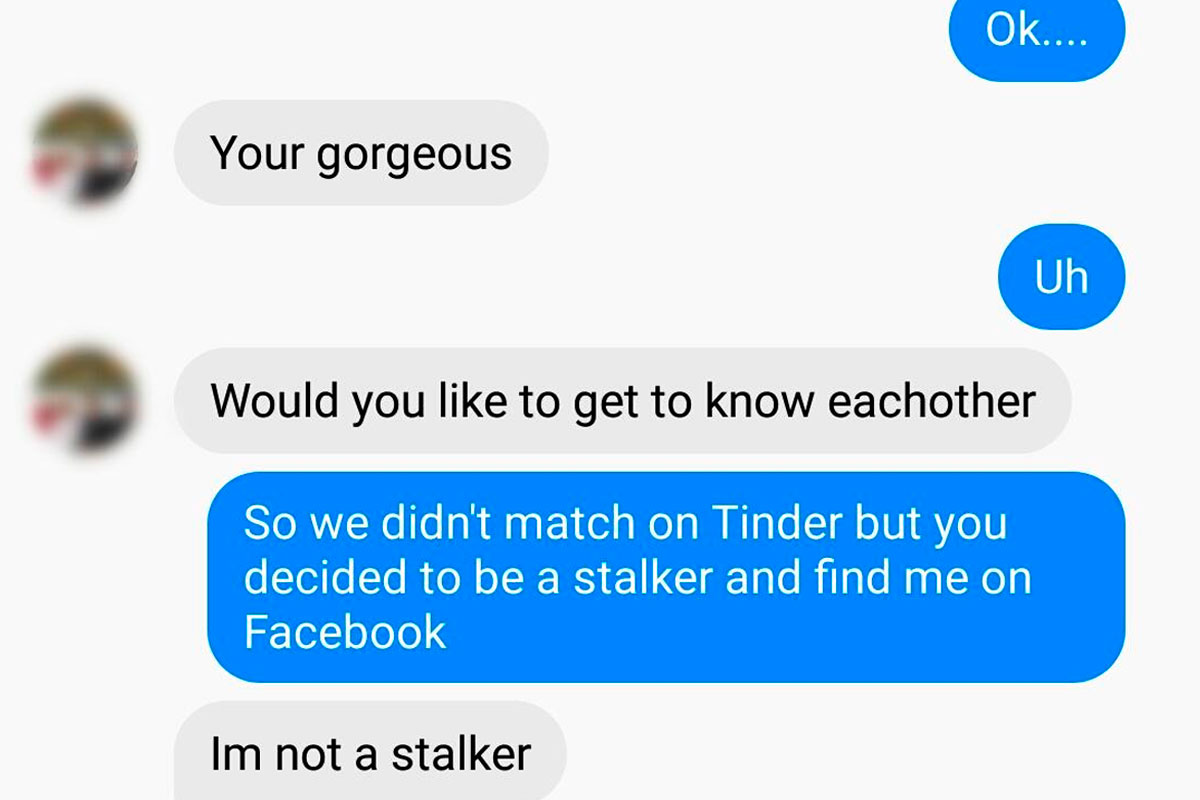1200x800 pixels.
Task: Select the "Ok...." sent message bubble
Action: coord(1037,34)
